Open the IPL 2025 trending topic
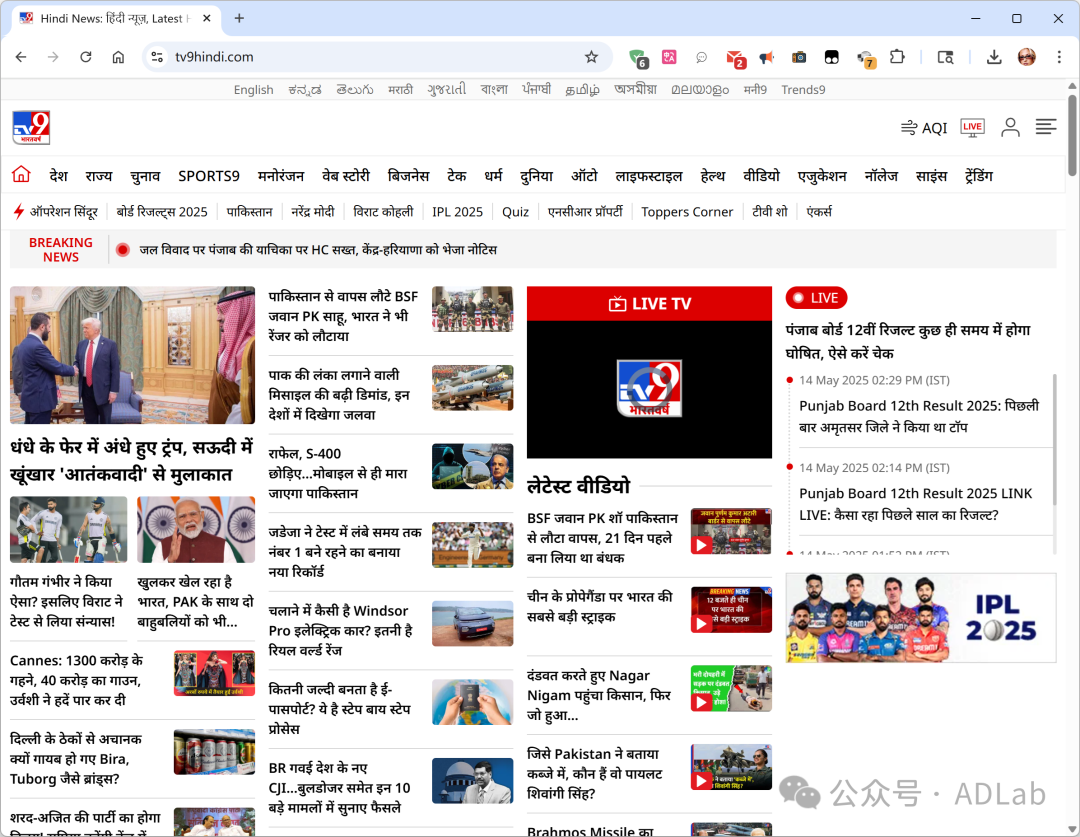 (x=457, y=211)
